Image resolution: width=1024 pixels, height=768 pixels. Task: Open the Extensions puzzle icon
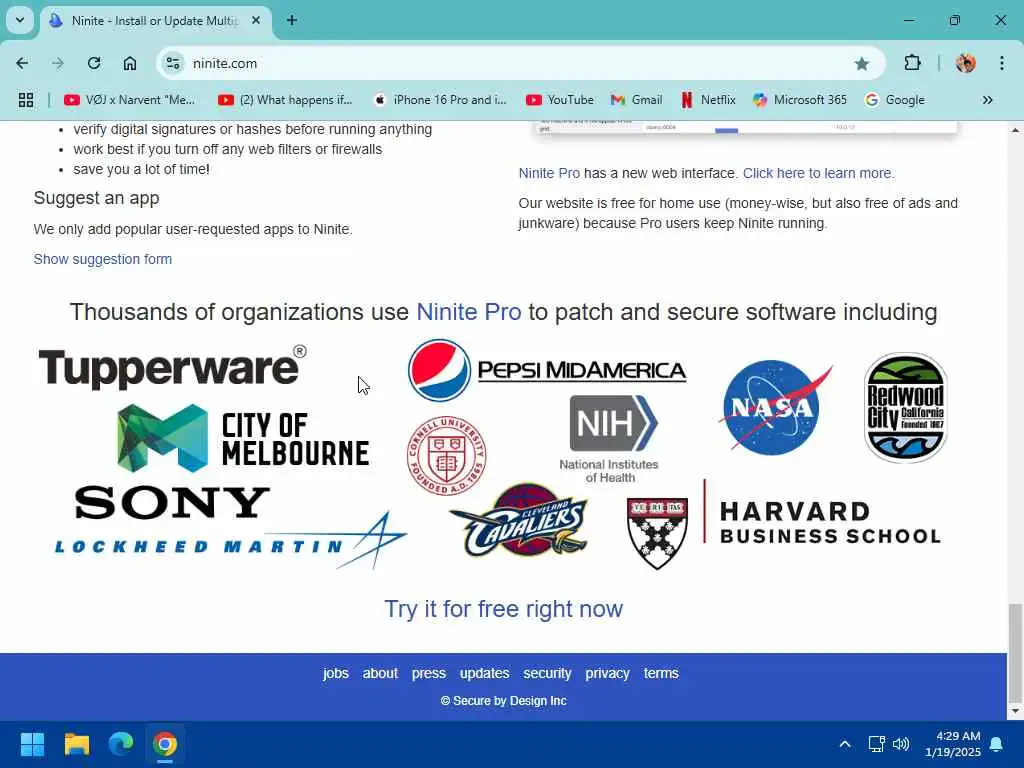912,63
